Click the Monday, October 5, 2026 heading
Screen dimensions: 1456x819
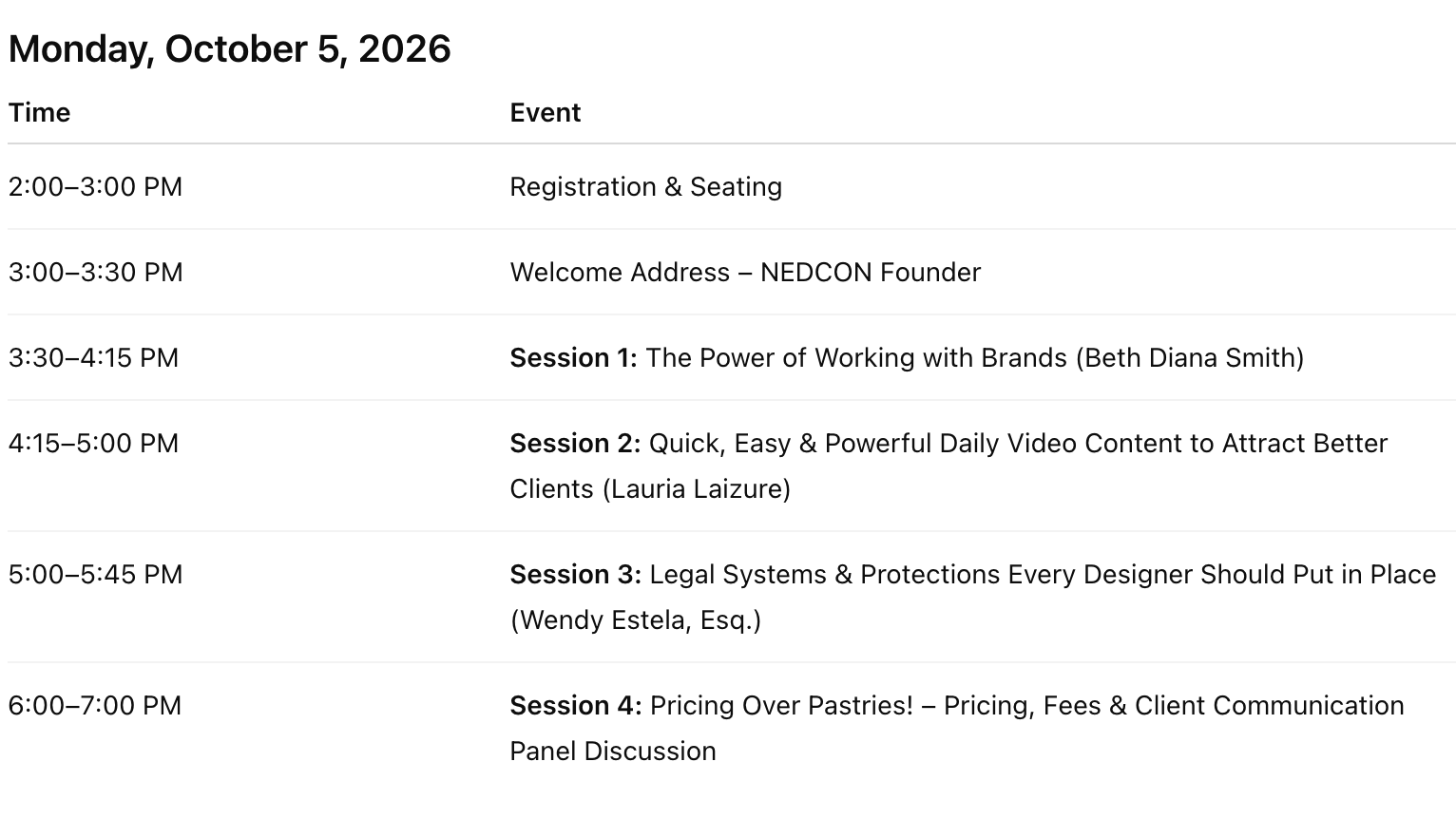tap(229, 49)
